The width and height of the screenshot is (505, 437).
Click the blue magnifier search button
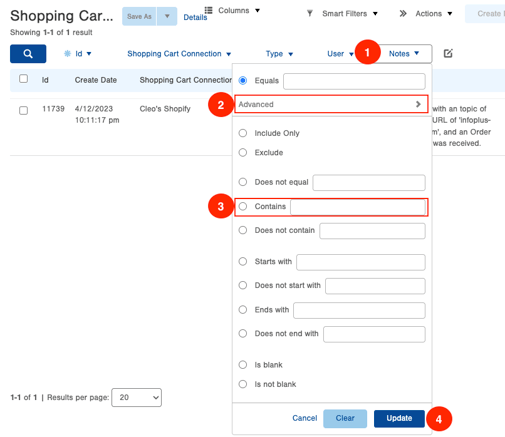28,54
